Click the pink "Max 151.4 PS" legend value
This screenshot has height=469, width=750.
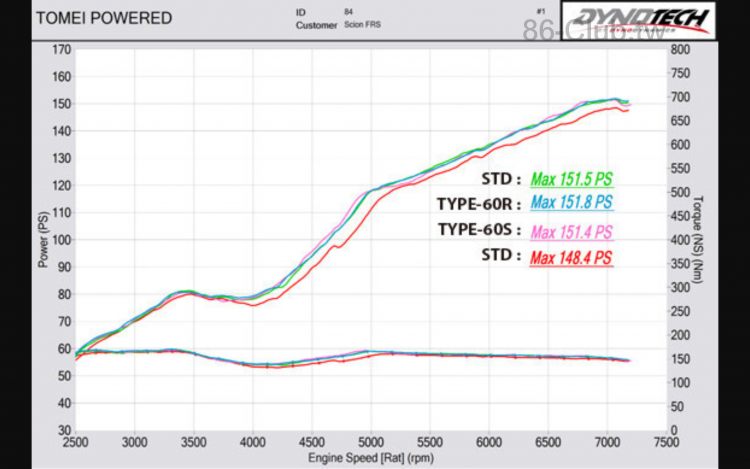pyautogui.click(x=572, y=232)
